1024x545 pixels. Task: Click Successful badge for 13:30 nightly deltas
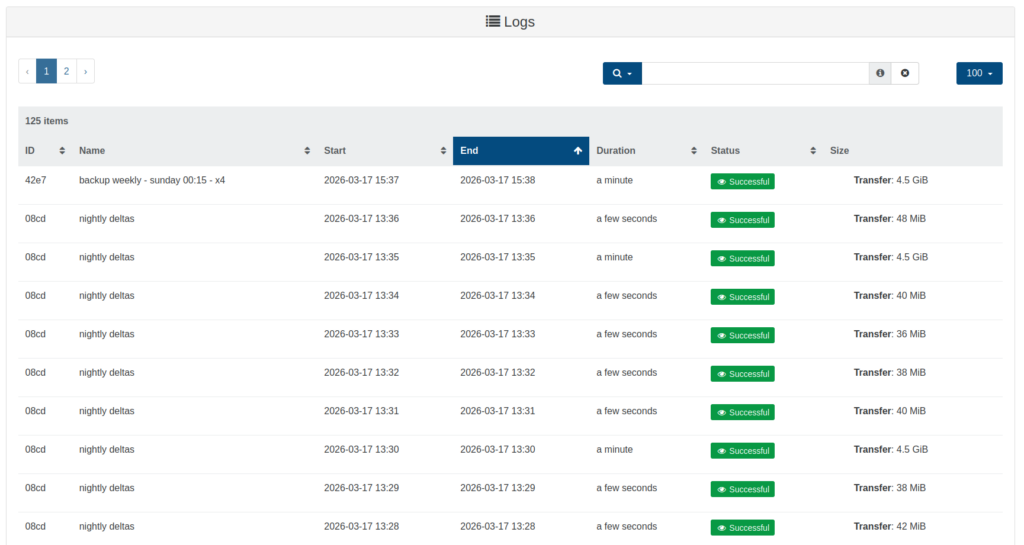coord(742,451)
